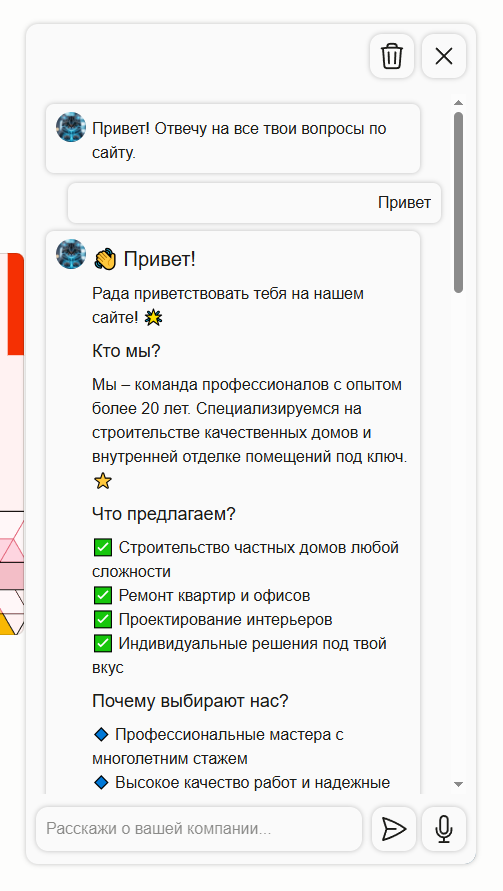Click the blue diamond beside 'Профессиональные мастера с'
503x891 pixels.
pos(101,735)
